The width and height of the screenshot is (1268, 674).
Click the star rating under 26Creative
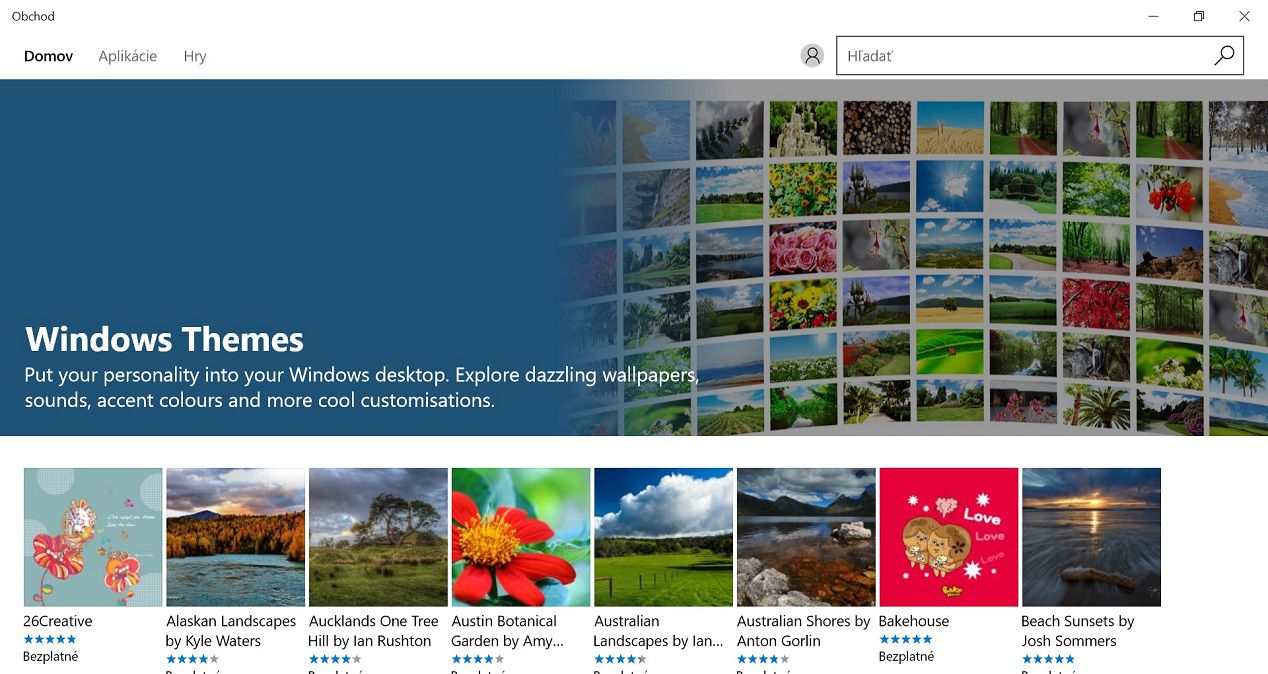coord(50,640)
